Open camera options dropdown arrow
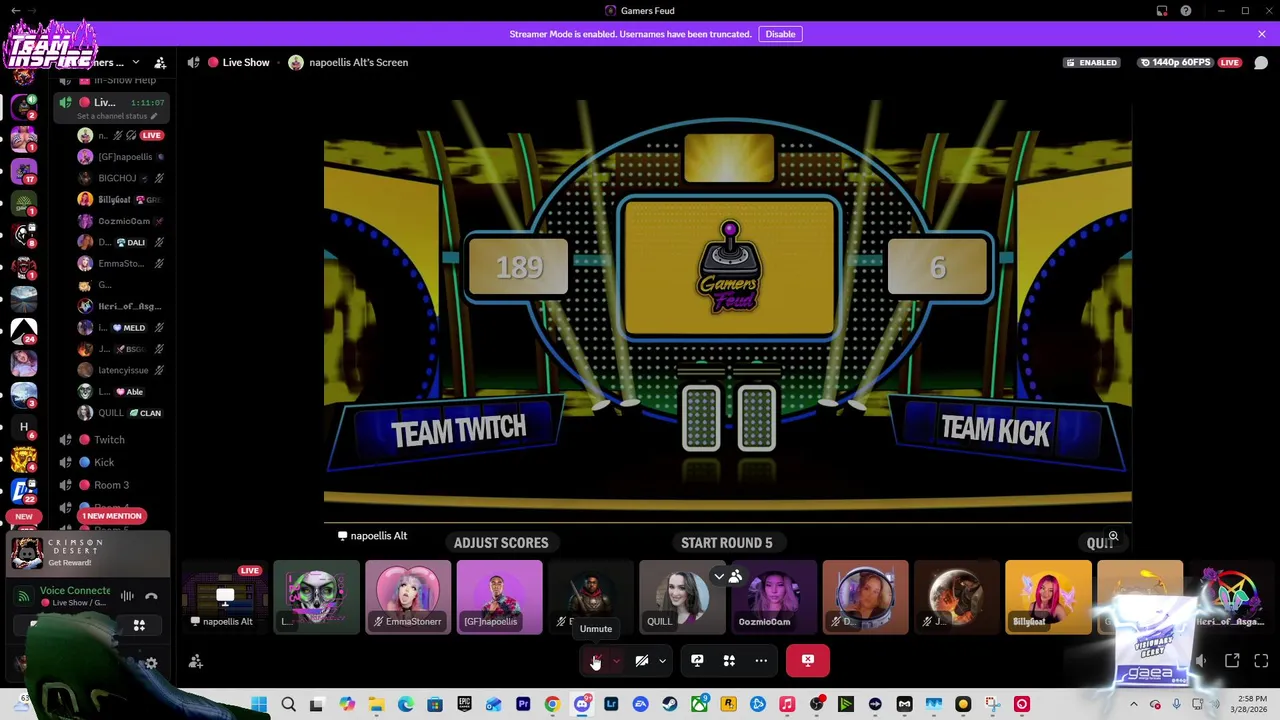The image size is (1280, 720). click(662, 661)
